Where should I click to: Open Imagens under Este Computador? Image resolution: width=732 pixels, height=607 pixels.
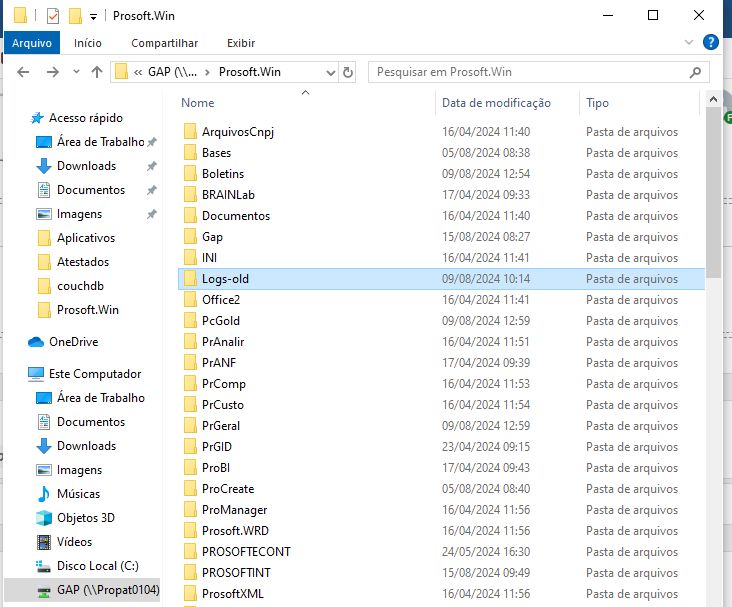pos(79,470)
